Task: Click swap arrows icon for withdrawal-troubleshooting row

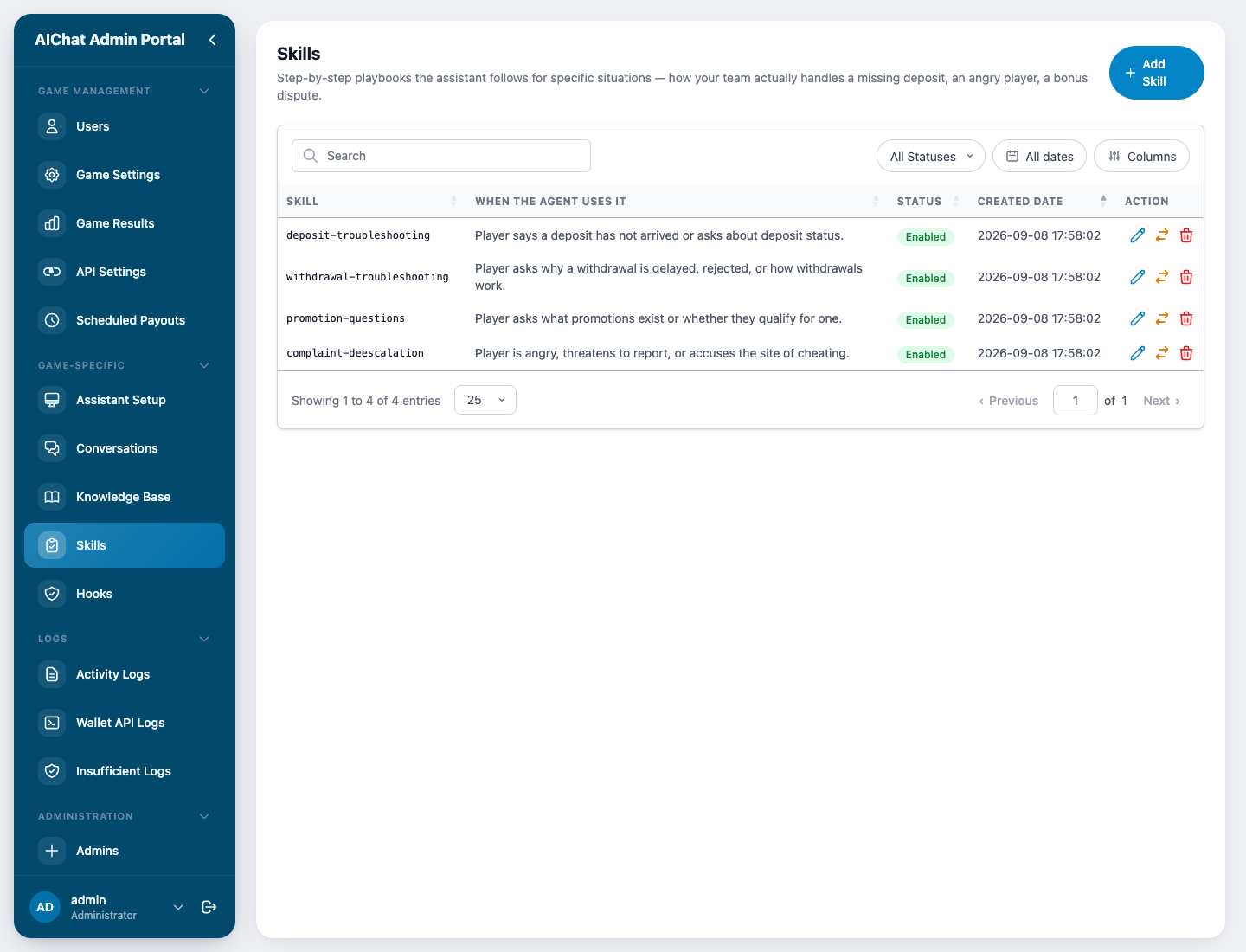Action: click(1162, 277)
